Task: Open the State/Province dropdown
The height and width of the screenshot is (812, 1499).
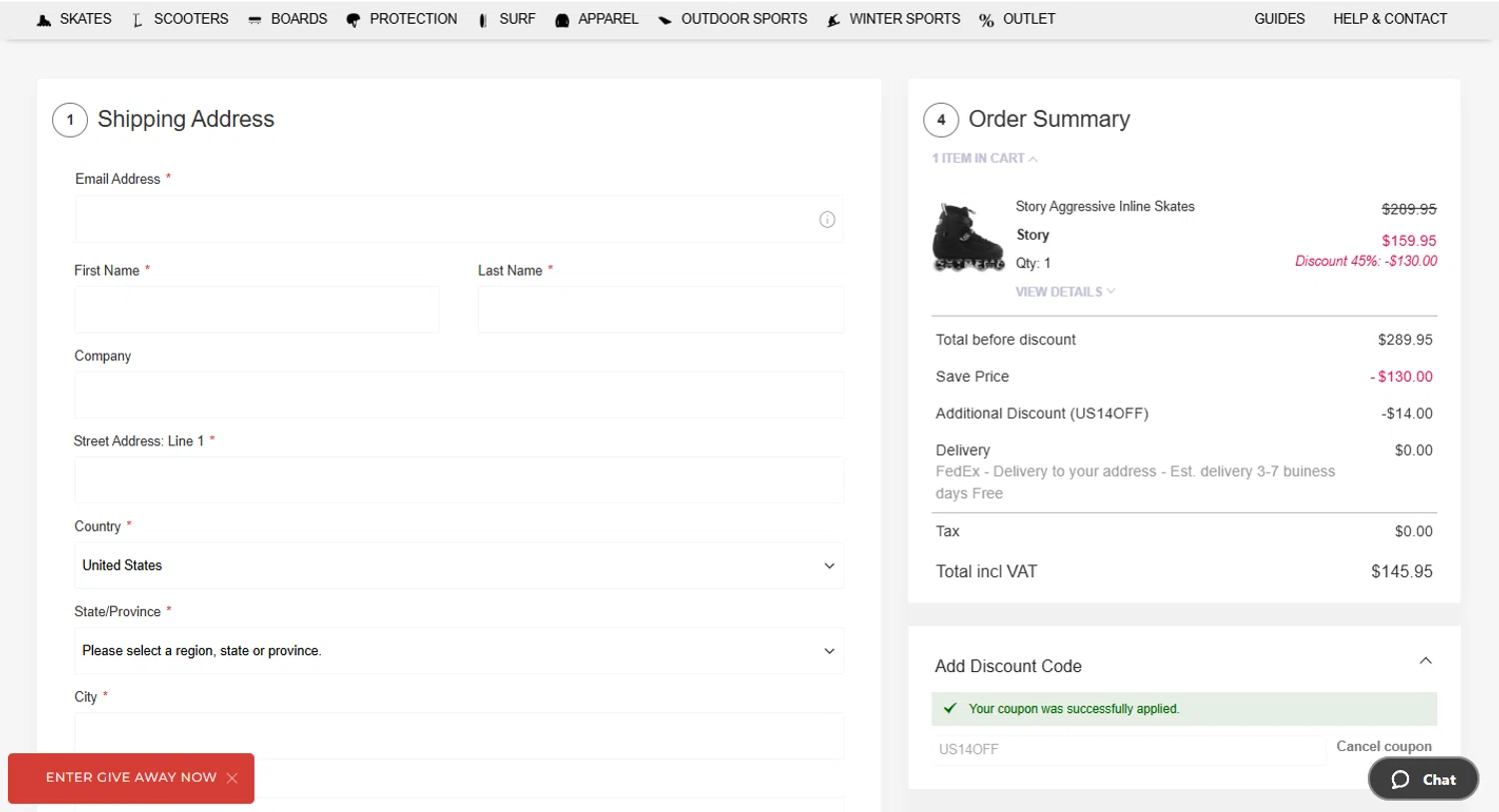Action: click(459, 651)
